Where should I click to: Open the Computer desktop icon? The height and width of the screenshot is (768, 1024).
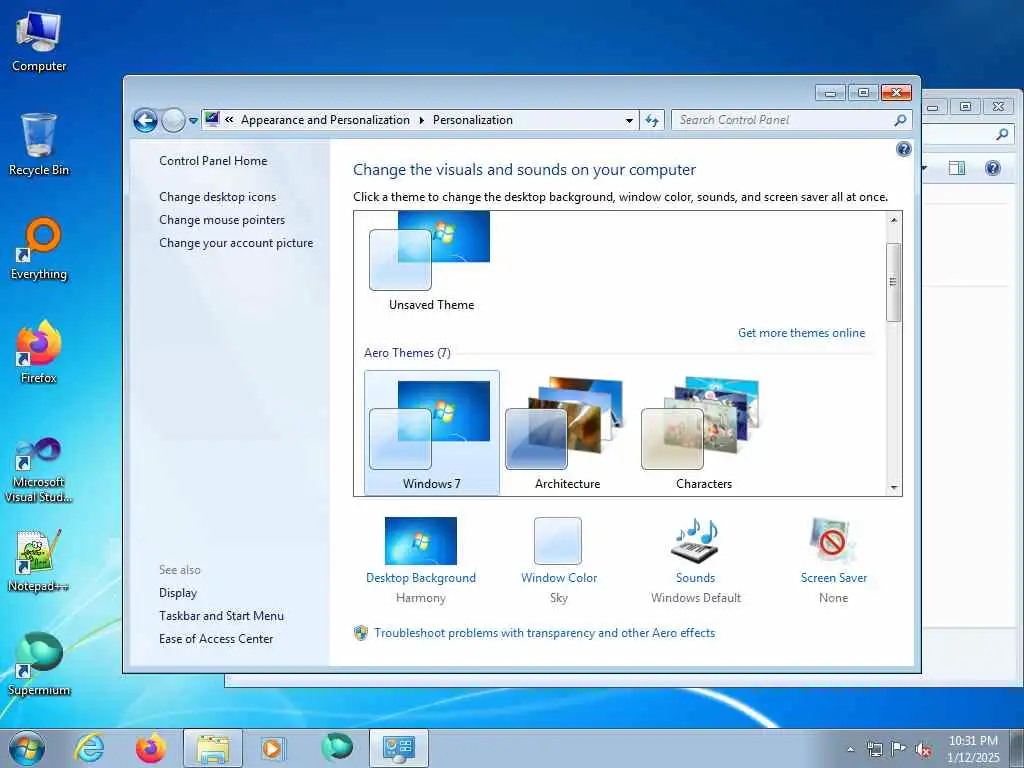pyautogui.click(x=39, y=41)
